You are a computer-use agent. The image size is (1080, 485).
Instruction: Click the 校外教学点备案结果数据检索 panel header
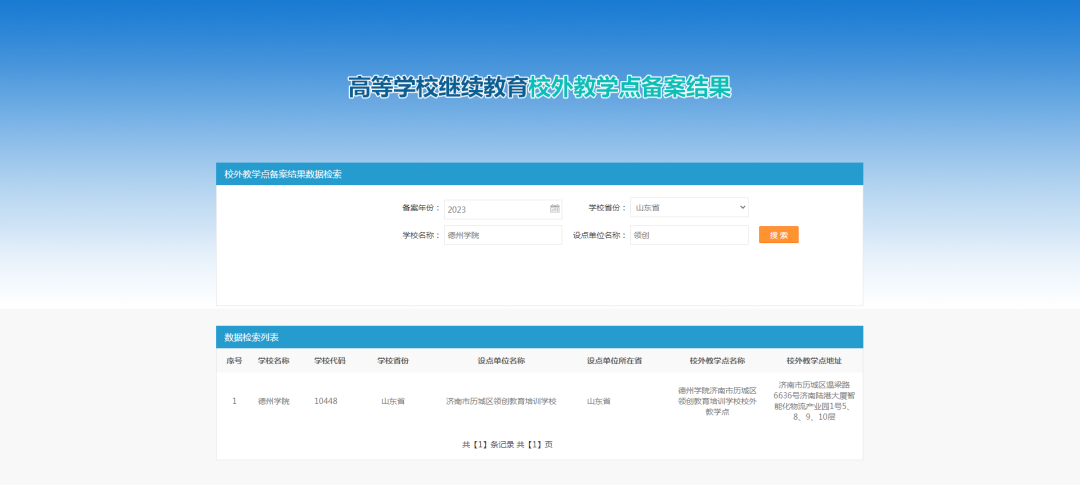[539, 174]
